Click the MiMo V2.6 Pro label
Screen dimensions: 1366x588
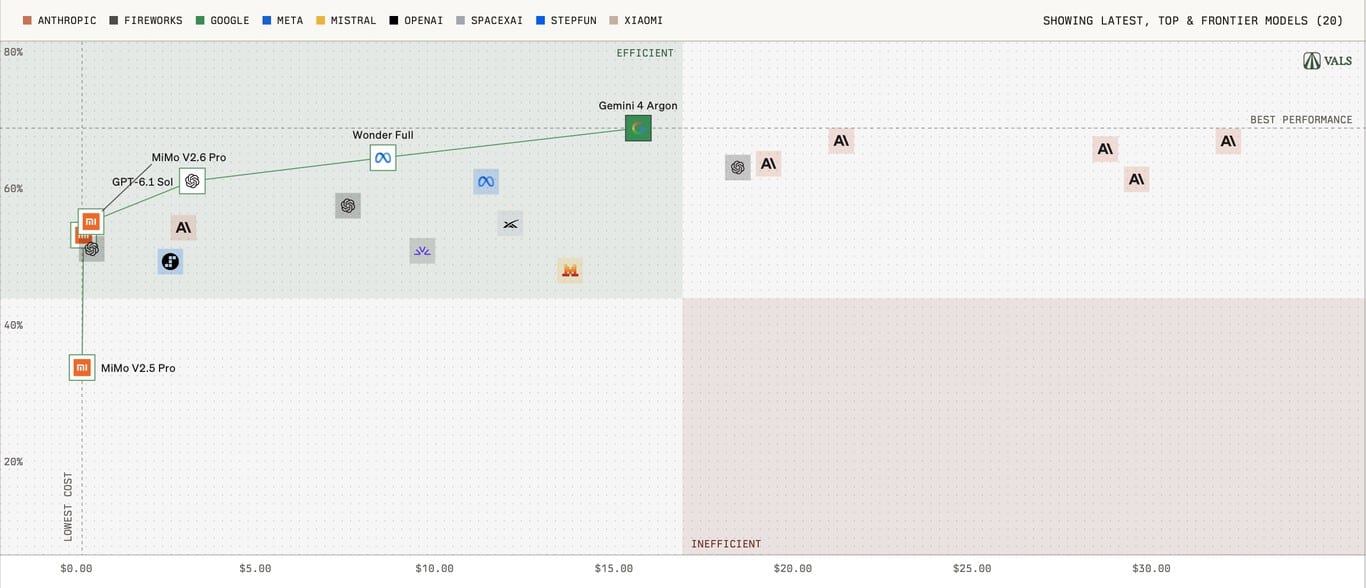click(x=189, y=157)
